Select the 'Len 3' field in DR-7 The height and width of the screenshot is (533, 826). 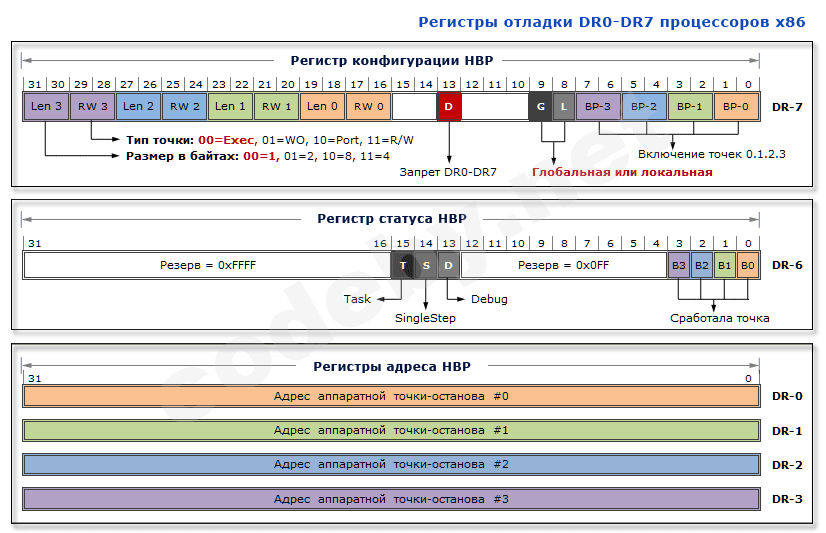(x=46, y=106)
